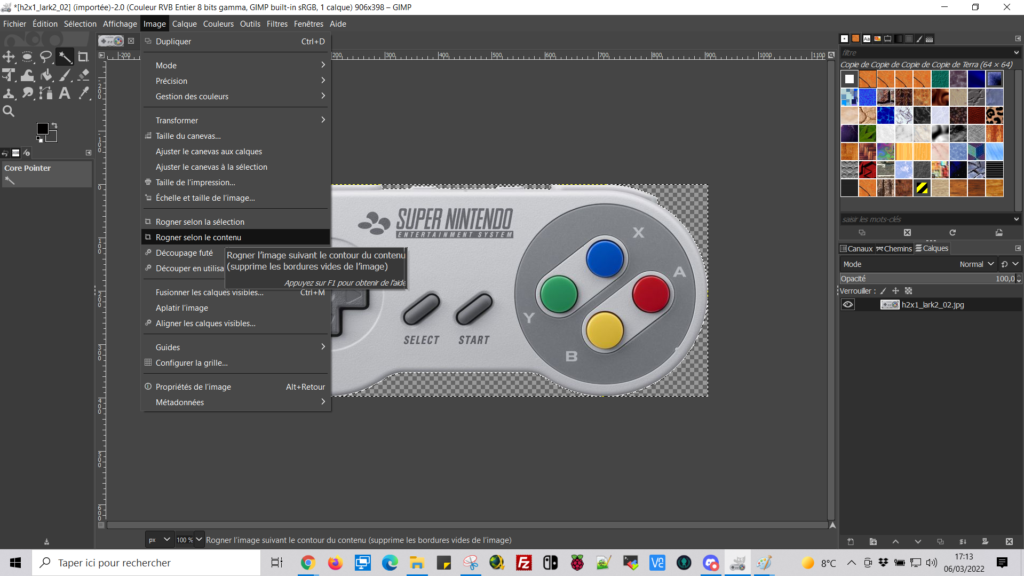The image size is (1024, 576).
Task: Expand the Guides submenu
Action: (x=236, y=347)
